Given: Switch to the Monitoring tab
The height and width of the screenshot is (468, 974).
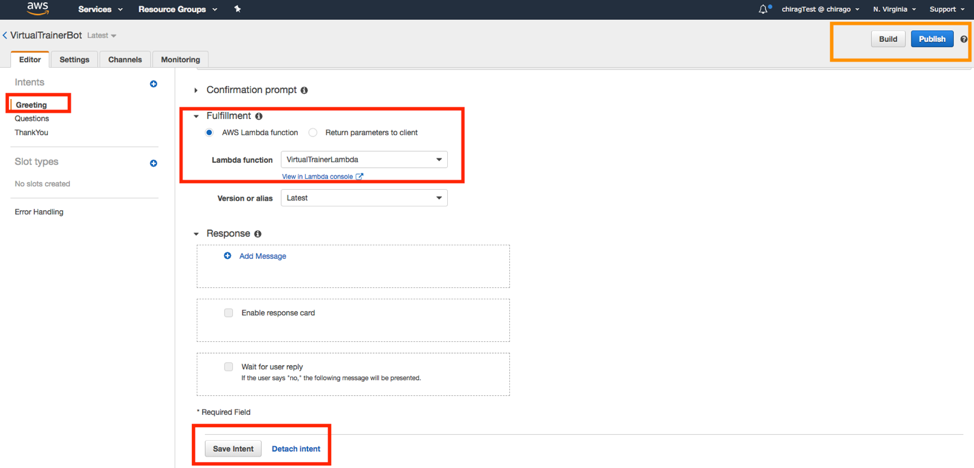Looking at the screenshot, I should [180, 60].
